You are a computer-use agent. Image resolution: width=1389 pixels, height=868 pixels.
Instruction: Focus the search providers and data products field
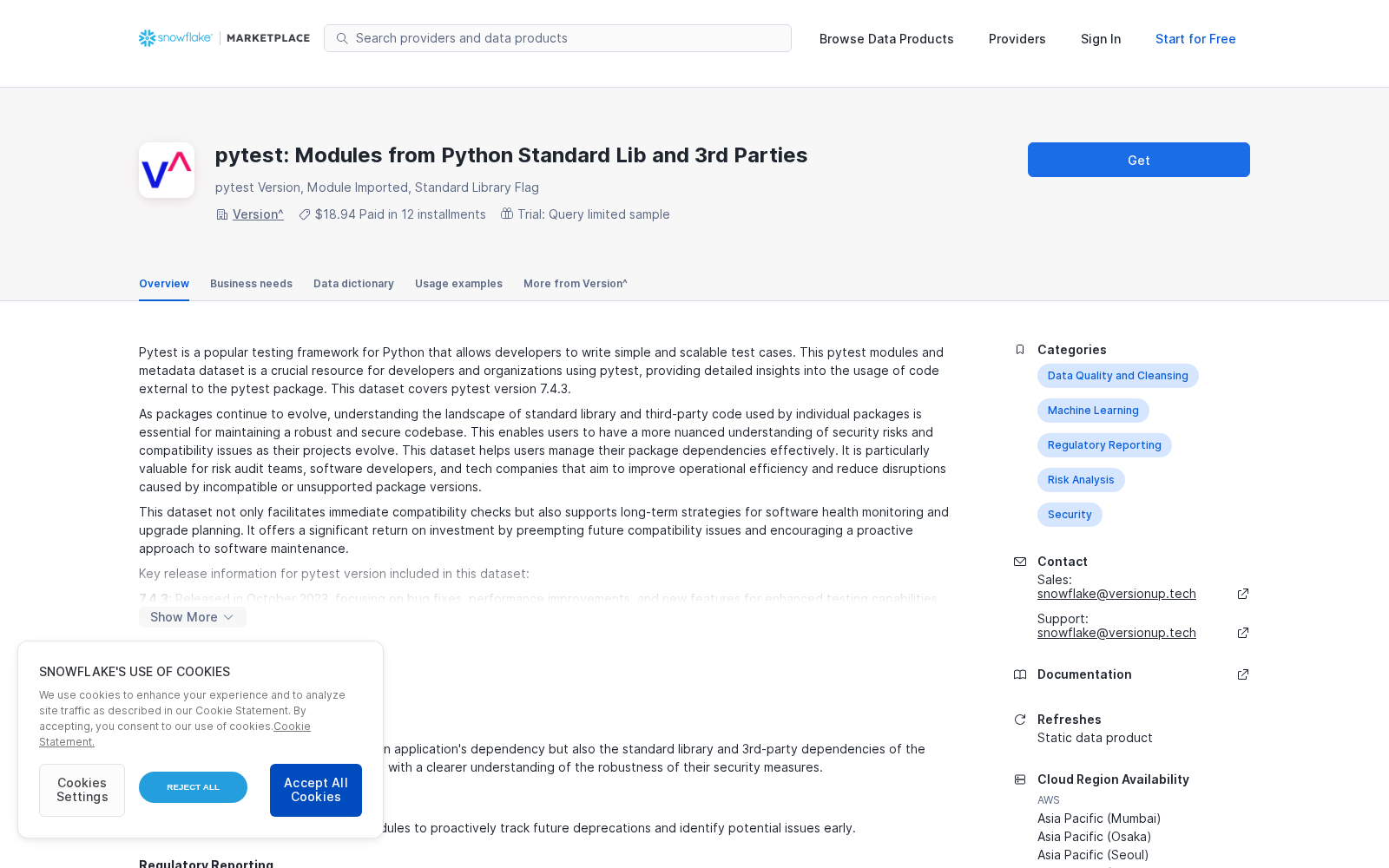coord(557,38)
